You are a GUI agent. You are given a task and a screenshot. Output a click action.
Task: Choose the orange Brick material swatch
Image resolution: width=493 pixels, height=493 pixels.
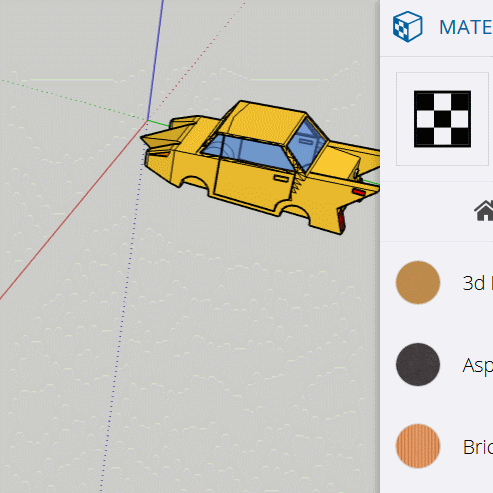point(418,446)
